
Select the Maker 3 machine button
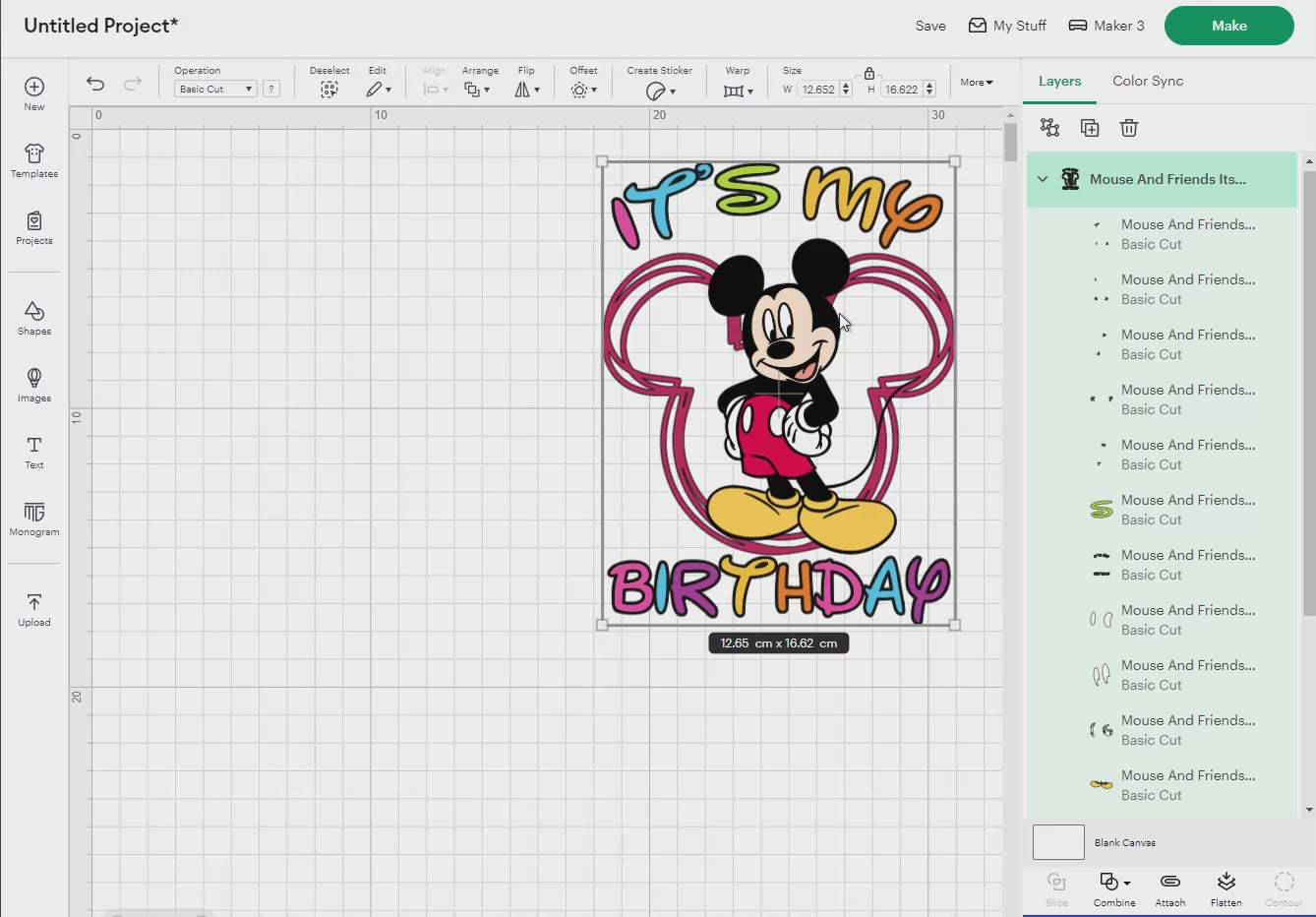point(1107,26)
